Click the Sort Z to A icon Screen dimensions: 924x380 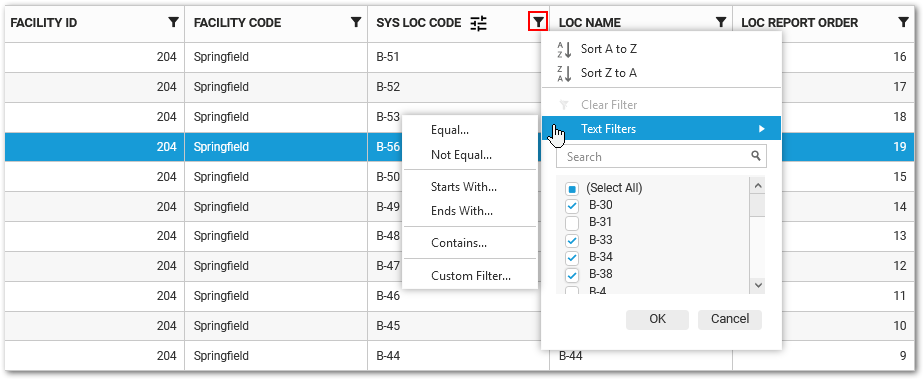click(565, 74)
